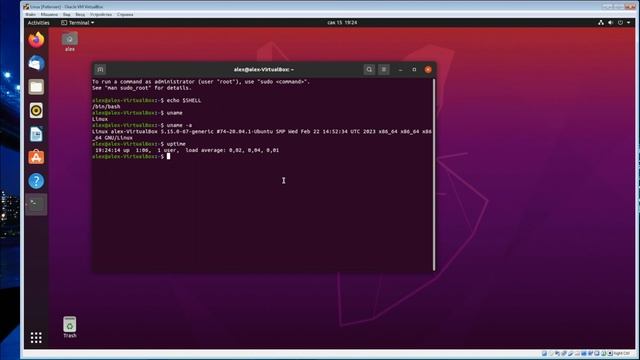Click the 'load average' output line
Viewport: 640px width, 360px height.
187,150
